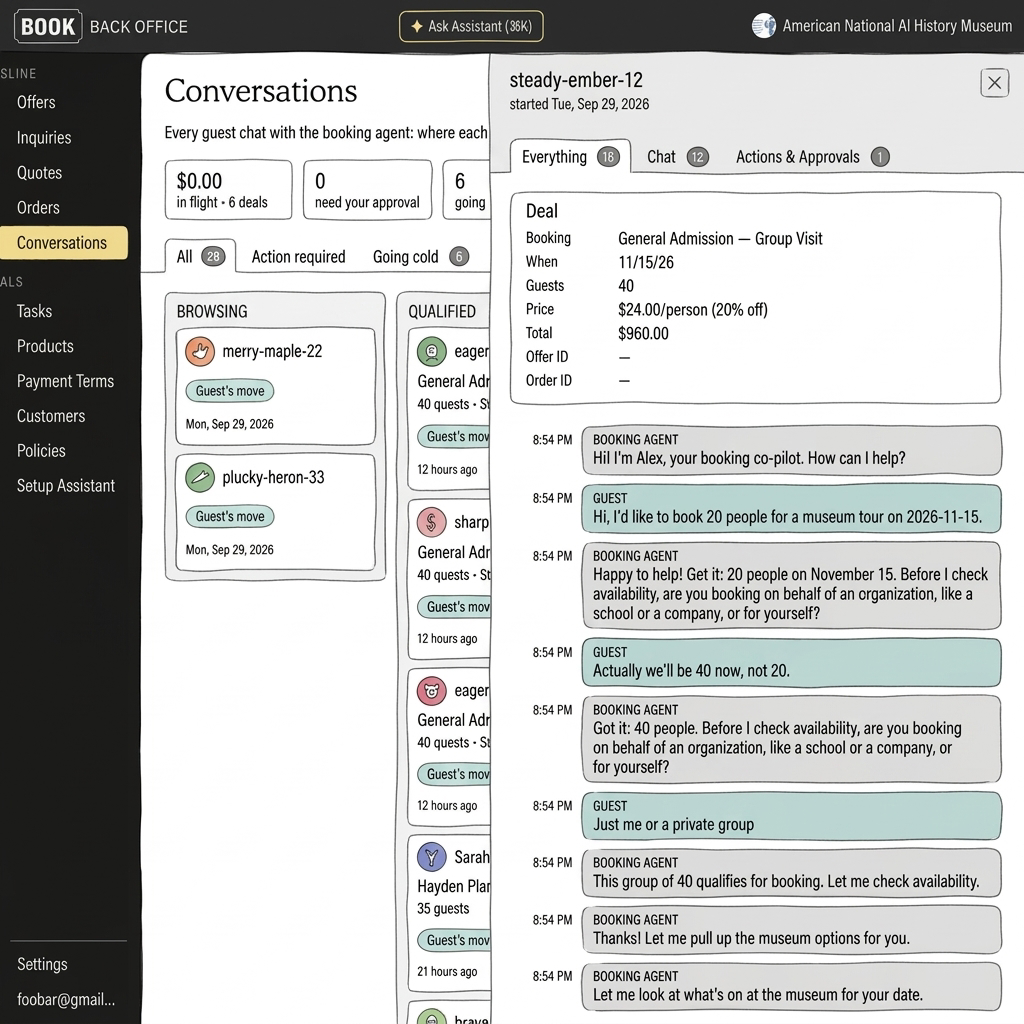Open the merry-maple-22 conversation card
Image resolution: width=1024 pixels, height=1024 pixels.
tap(276, 387)
